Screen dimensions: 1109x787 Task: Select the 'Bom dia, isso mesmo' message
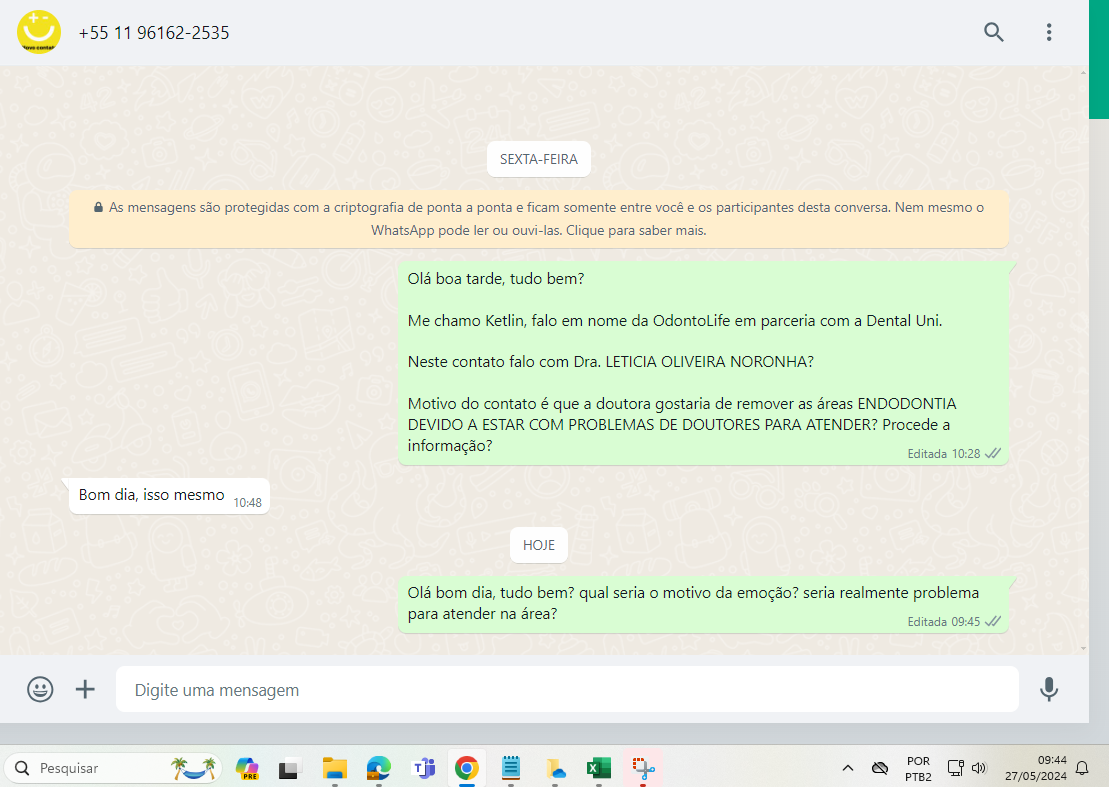click(169, 496)
